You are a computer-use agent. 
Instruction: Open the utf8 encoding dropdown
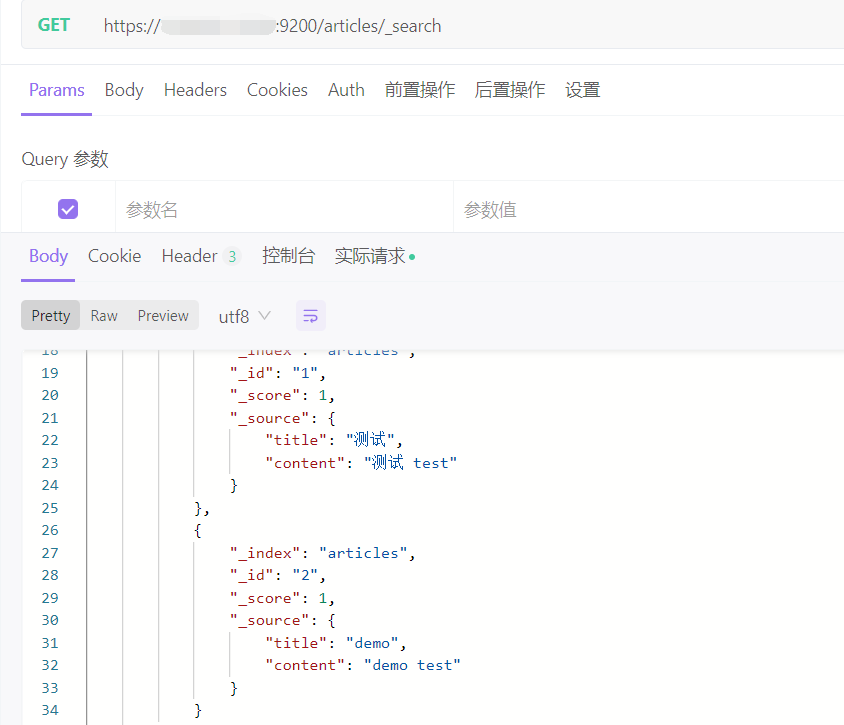tap(245, 316)
